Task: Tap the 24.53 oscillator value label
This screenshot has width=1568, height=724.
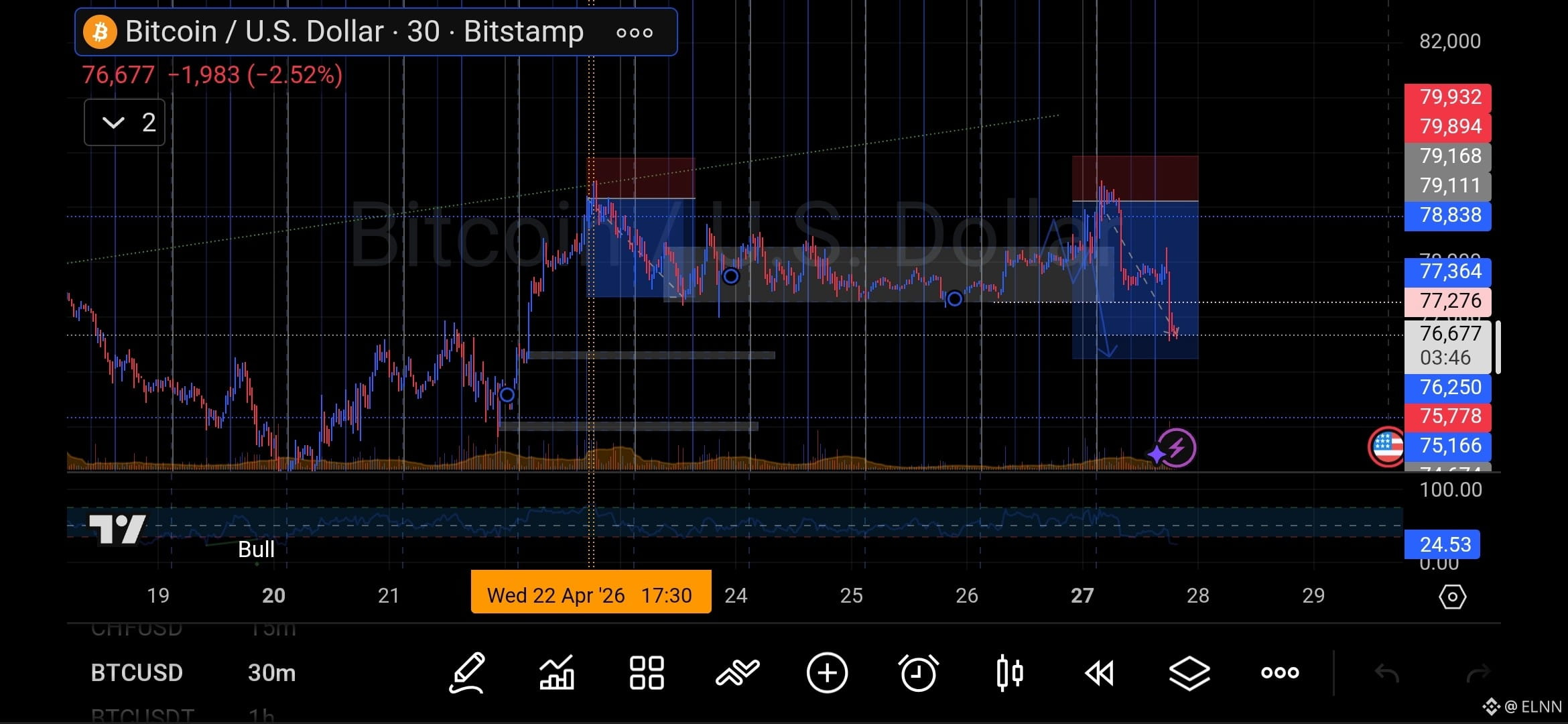Action: (1442, 544)
